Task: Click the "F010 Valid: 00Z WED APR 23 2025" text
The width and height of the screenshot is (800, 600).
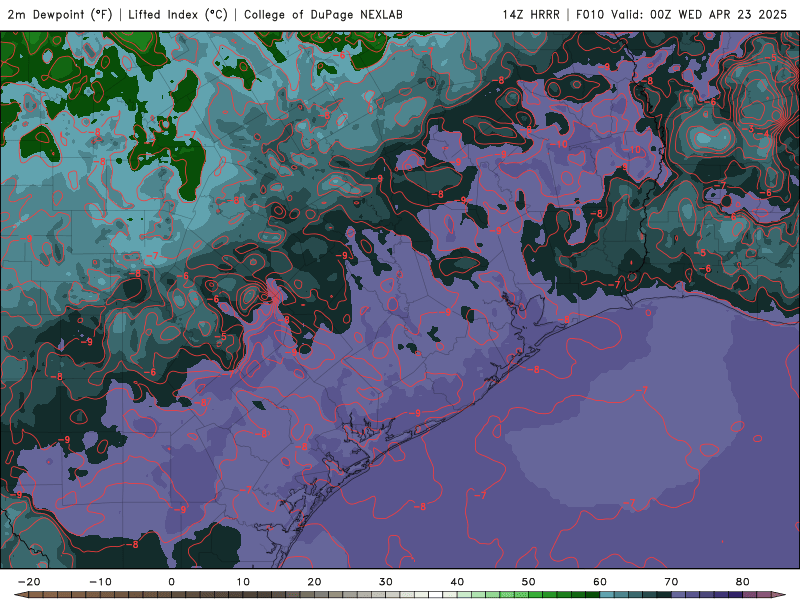Action: coord(681,14)
